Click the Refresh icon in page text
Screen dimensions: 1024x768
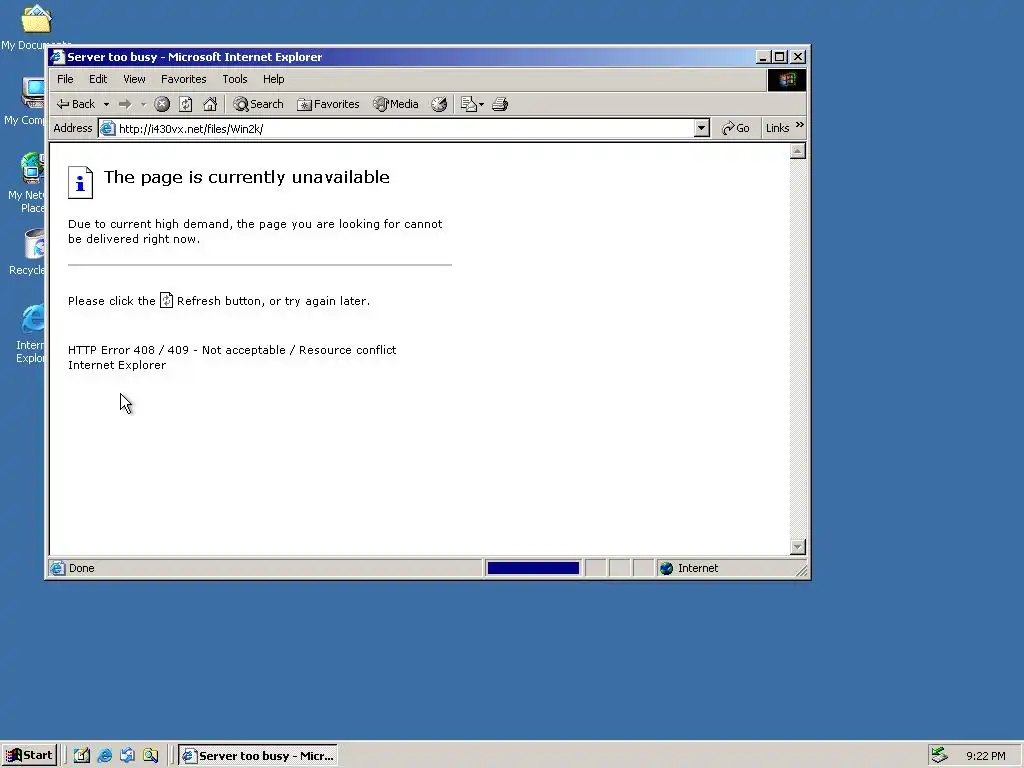pyautogui.click(x=167, y=300)
